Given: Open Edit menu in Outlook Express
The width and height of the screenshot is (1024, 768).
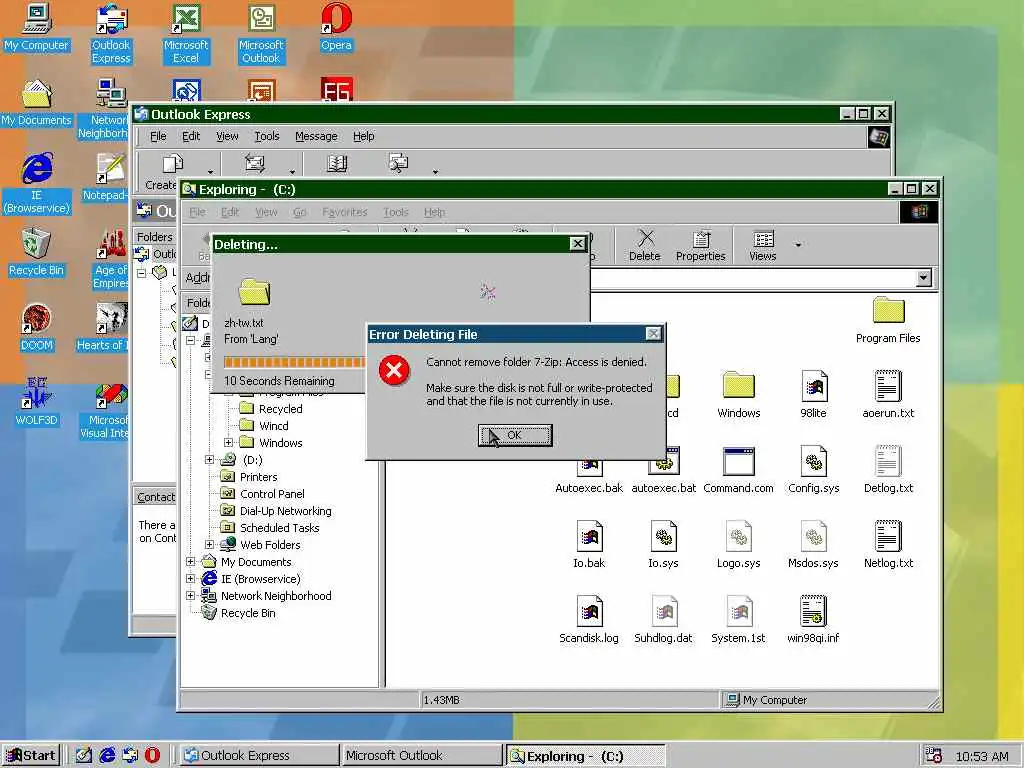Looking at the screenshot, I should (191, 136).
